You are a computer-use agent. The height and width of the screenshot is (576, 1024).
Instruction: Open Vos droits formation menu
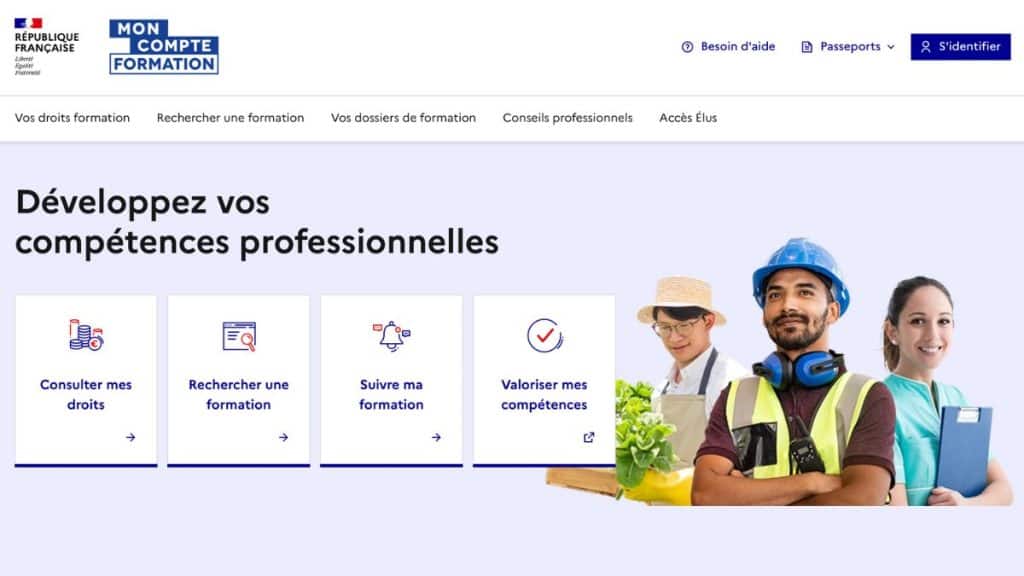pyautogui.click(x=72, y=118)
